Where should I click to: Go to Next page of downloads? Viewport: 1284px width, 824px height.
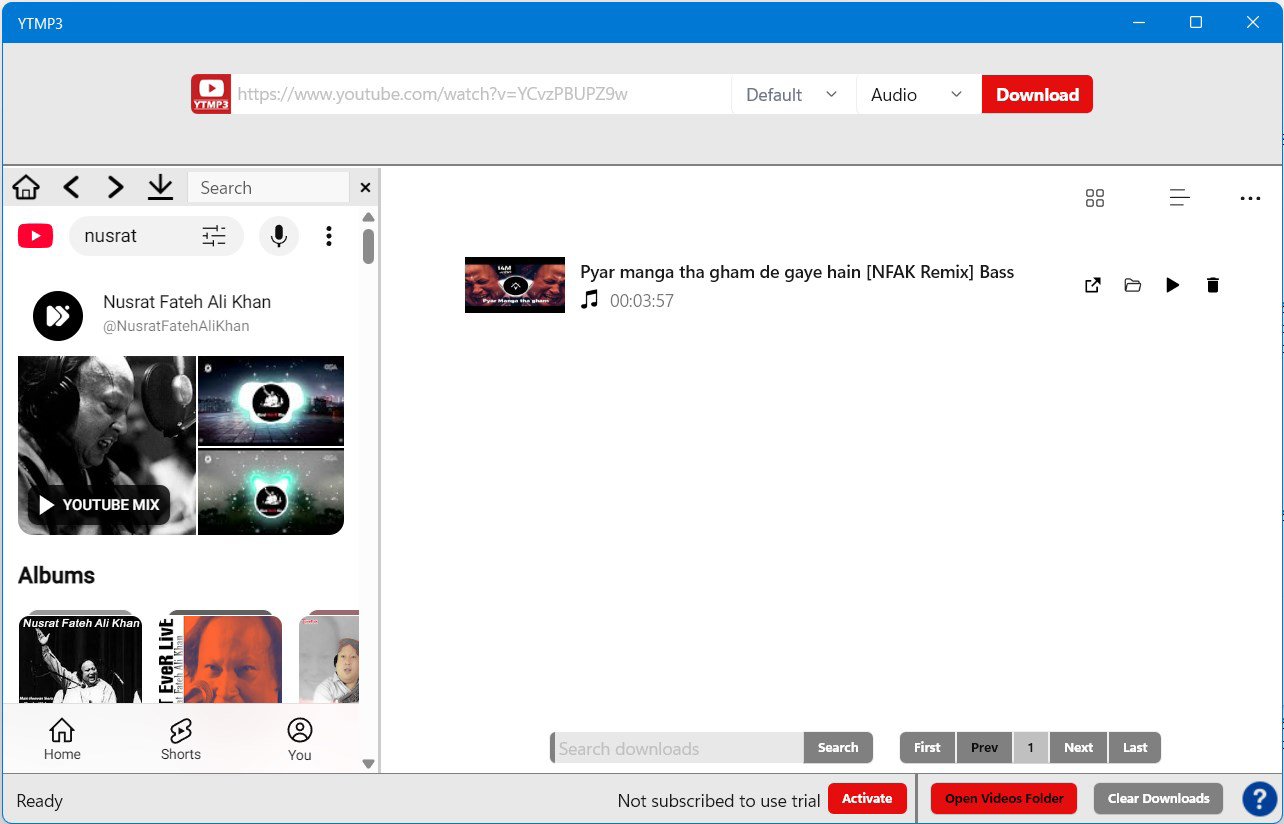click(x=1078, y=747)
